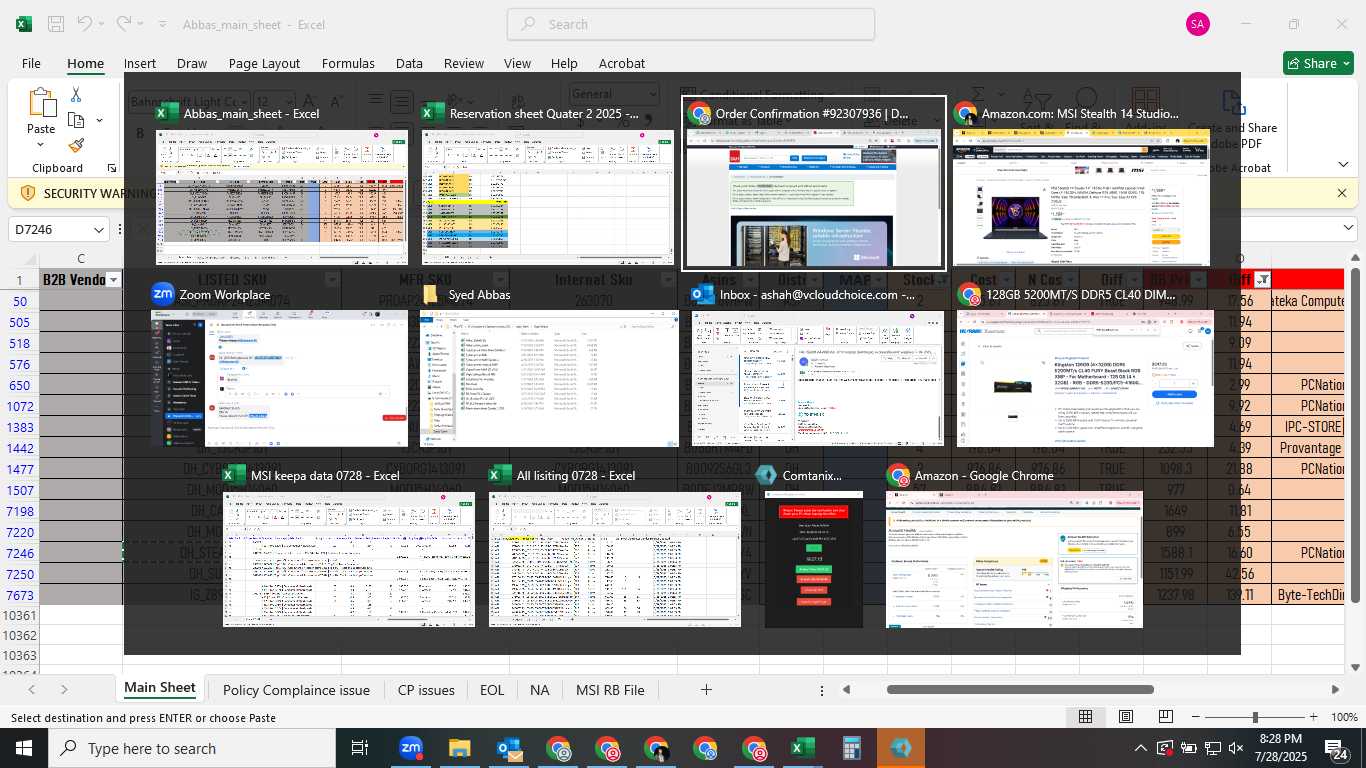1366x768 pixels.
Task: Open the Formulas ribbon tab
Action: click(348, 63)
